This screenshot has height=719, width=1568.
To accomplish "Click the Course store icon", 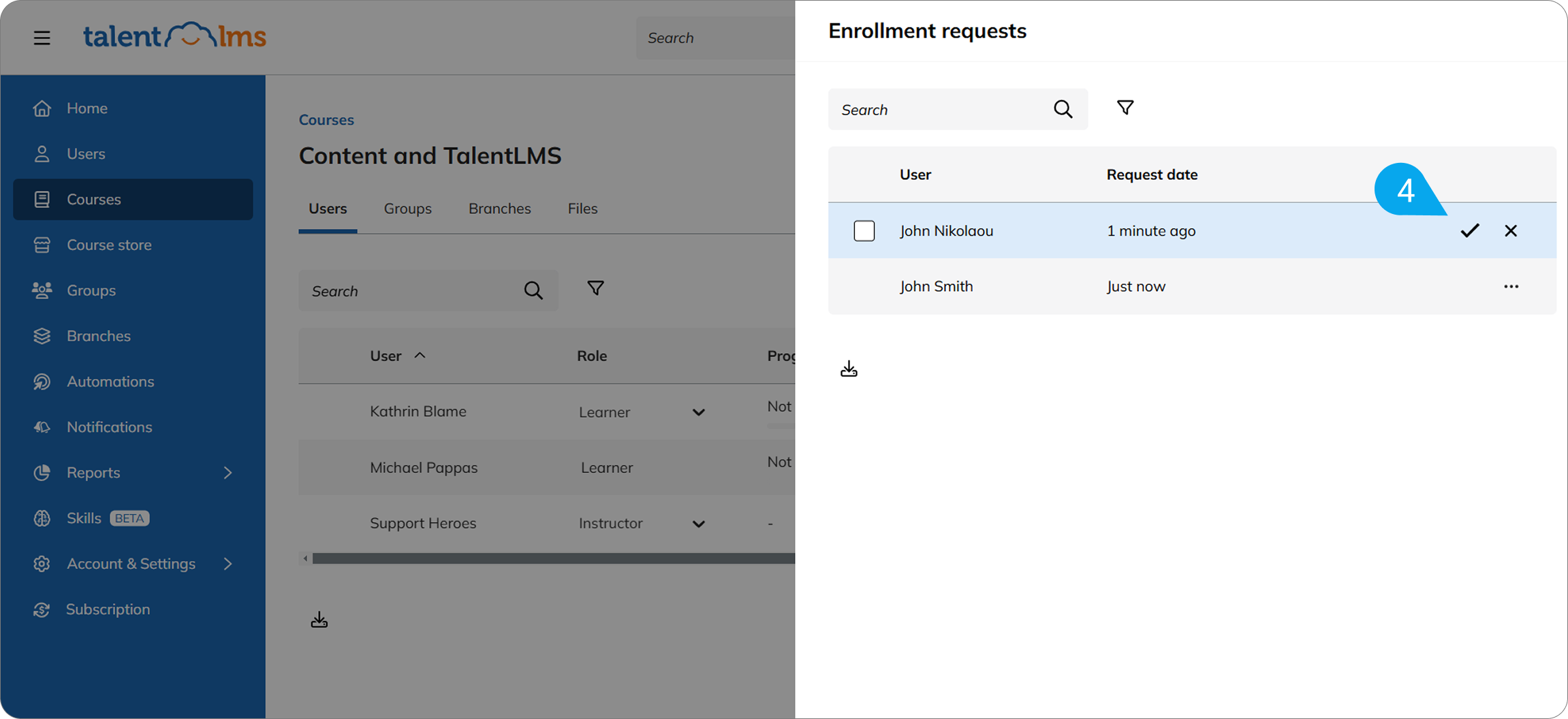I will (42, 245).
